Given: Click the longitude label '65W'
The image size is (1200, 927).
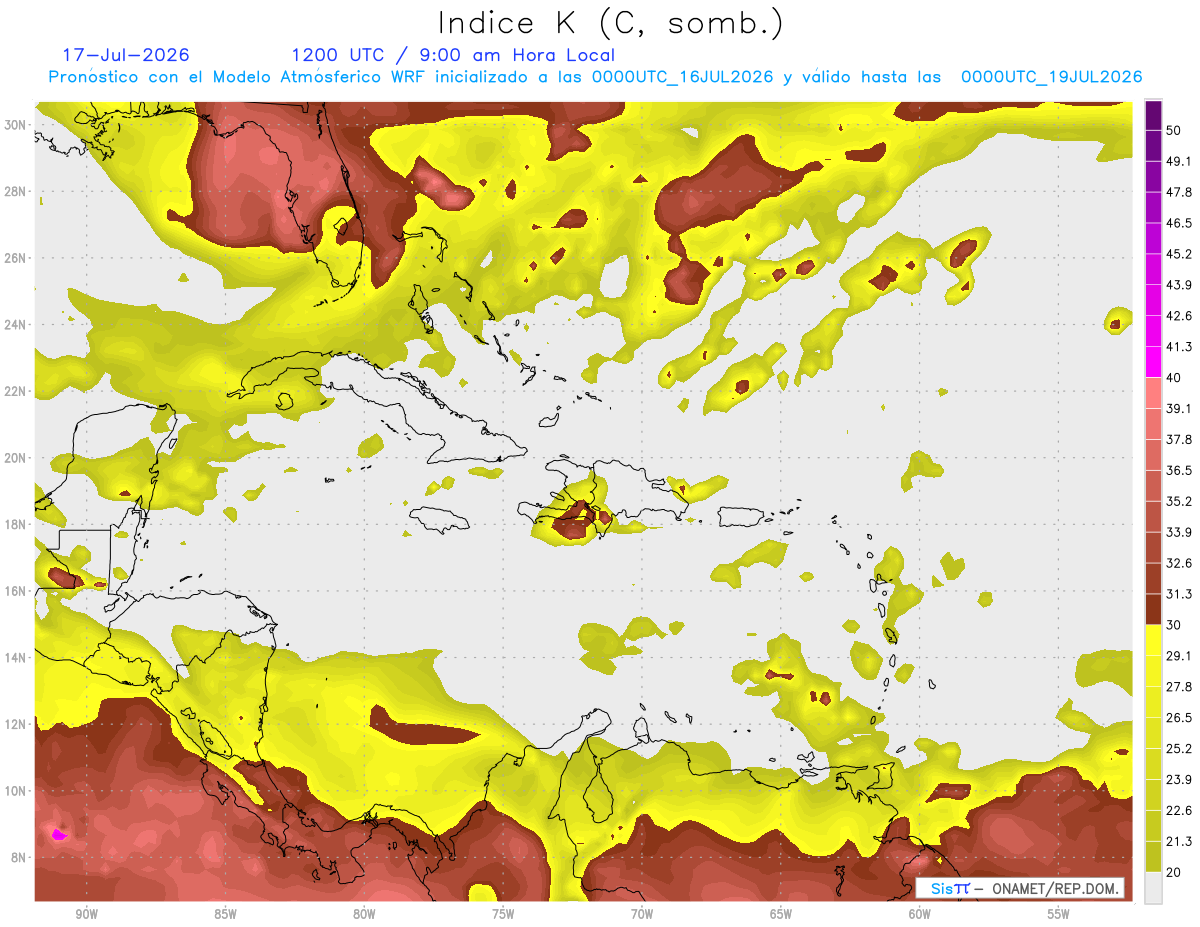Looking at the screenshot, I should click(781, 914).
